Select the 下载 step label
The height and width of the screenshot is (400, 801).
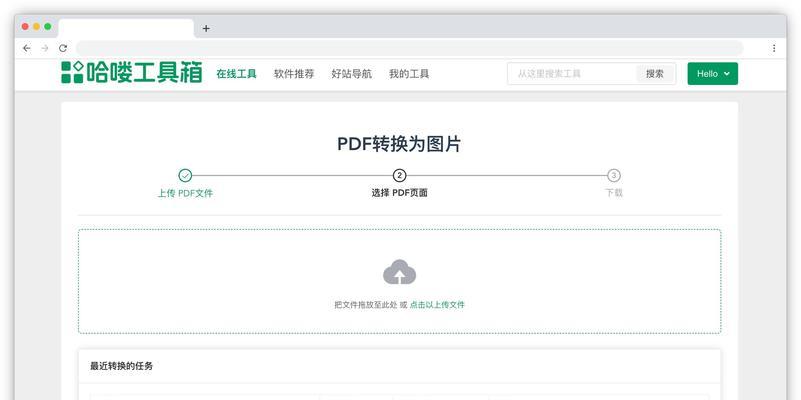pos(614,193)
